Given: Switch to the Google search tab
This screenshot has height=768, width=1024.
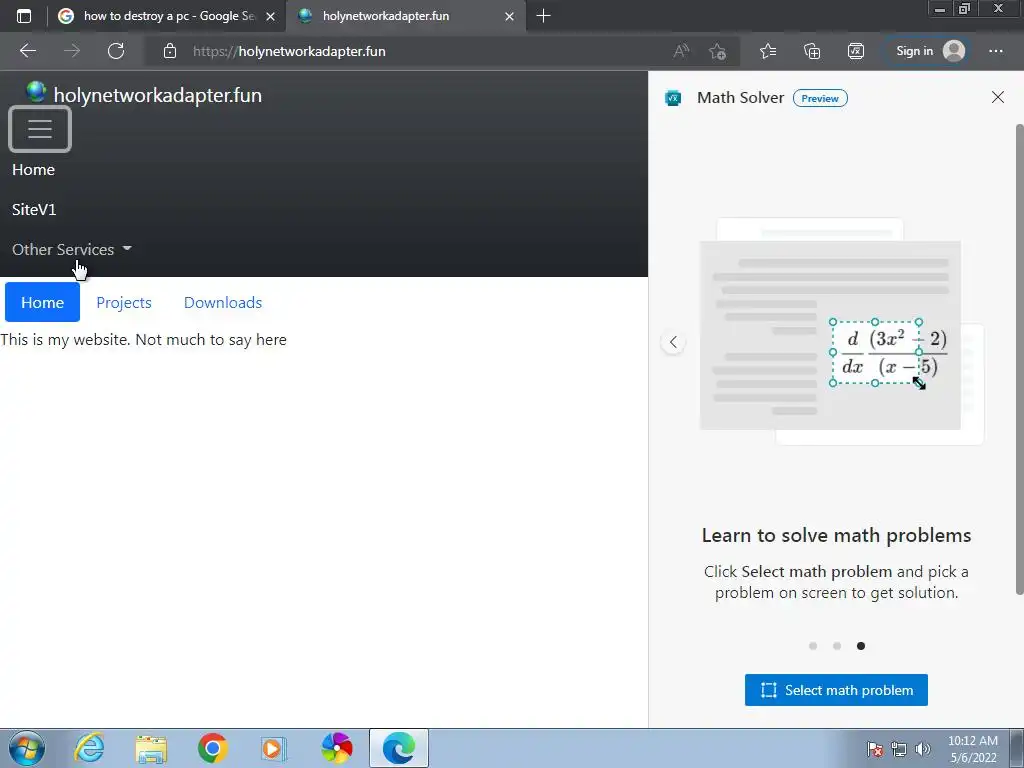Looking at the screenshot, I should point(168,16).
